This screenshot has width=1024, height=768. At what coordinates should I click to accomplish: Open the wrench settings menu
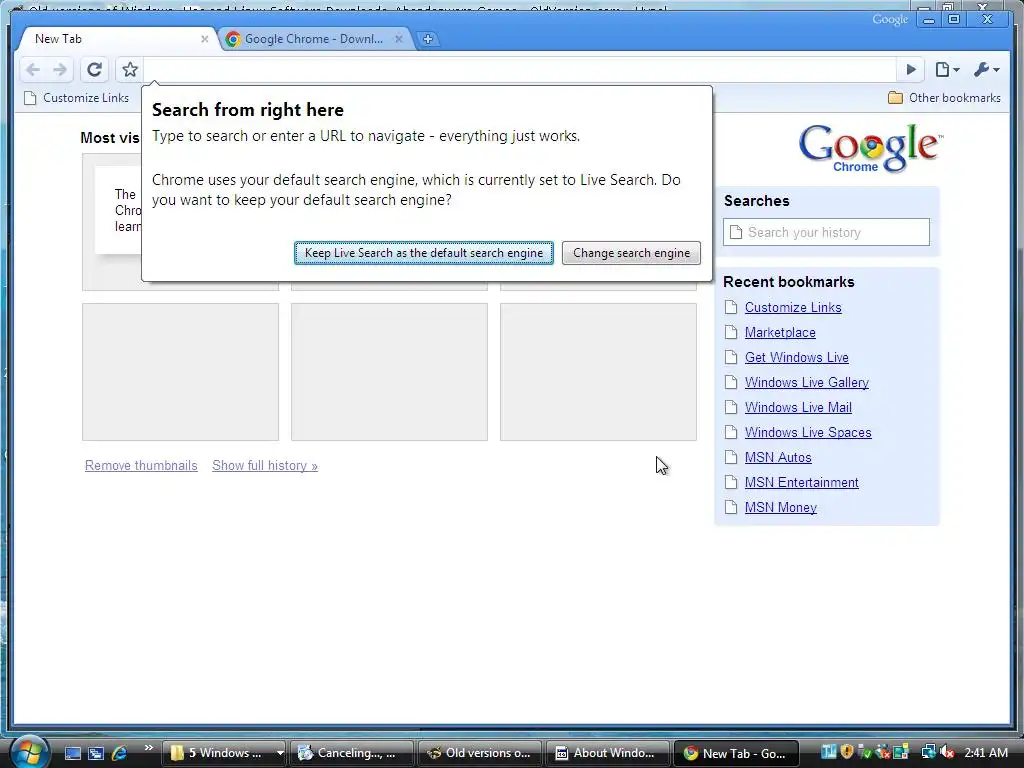click(x=986, y=69)
